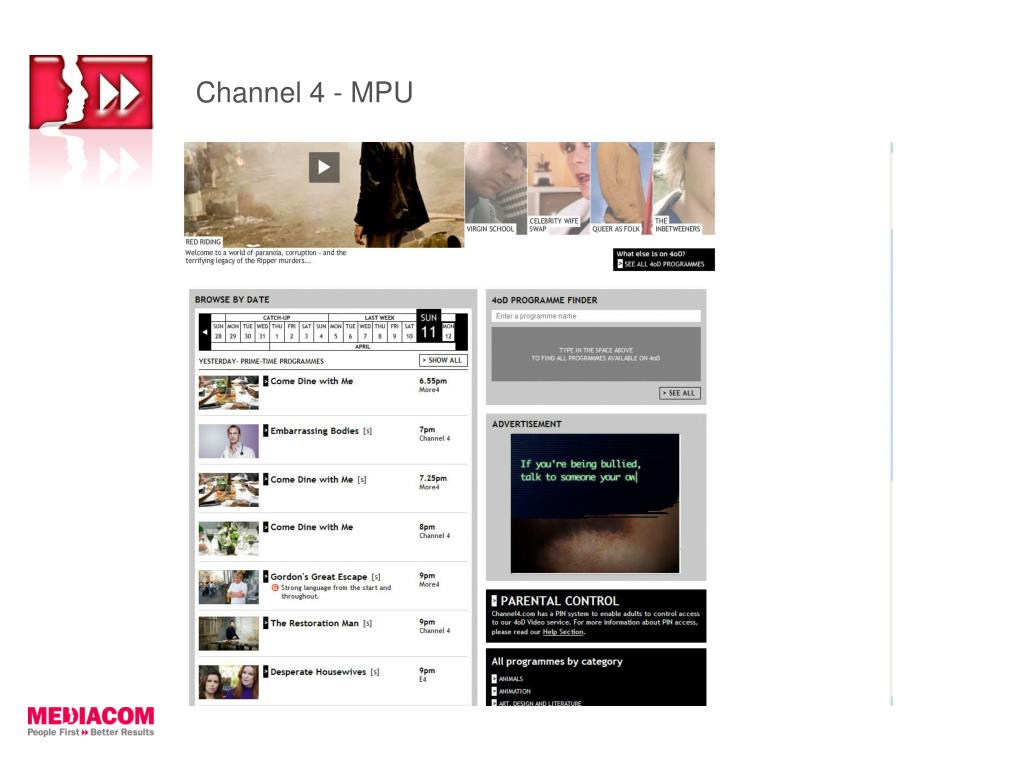Click arrow icon beside The Restoration Man
This screenshot has height=768, width=1024.
[266, 623]
